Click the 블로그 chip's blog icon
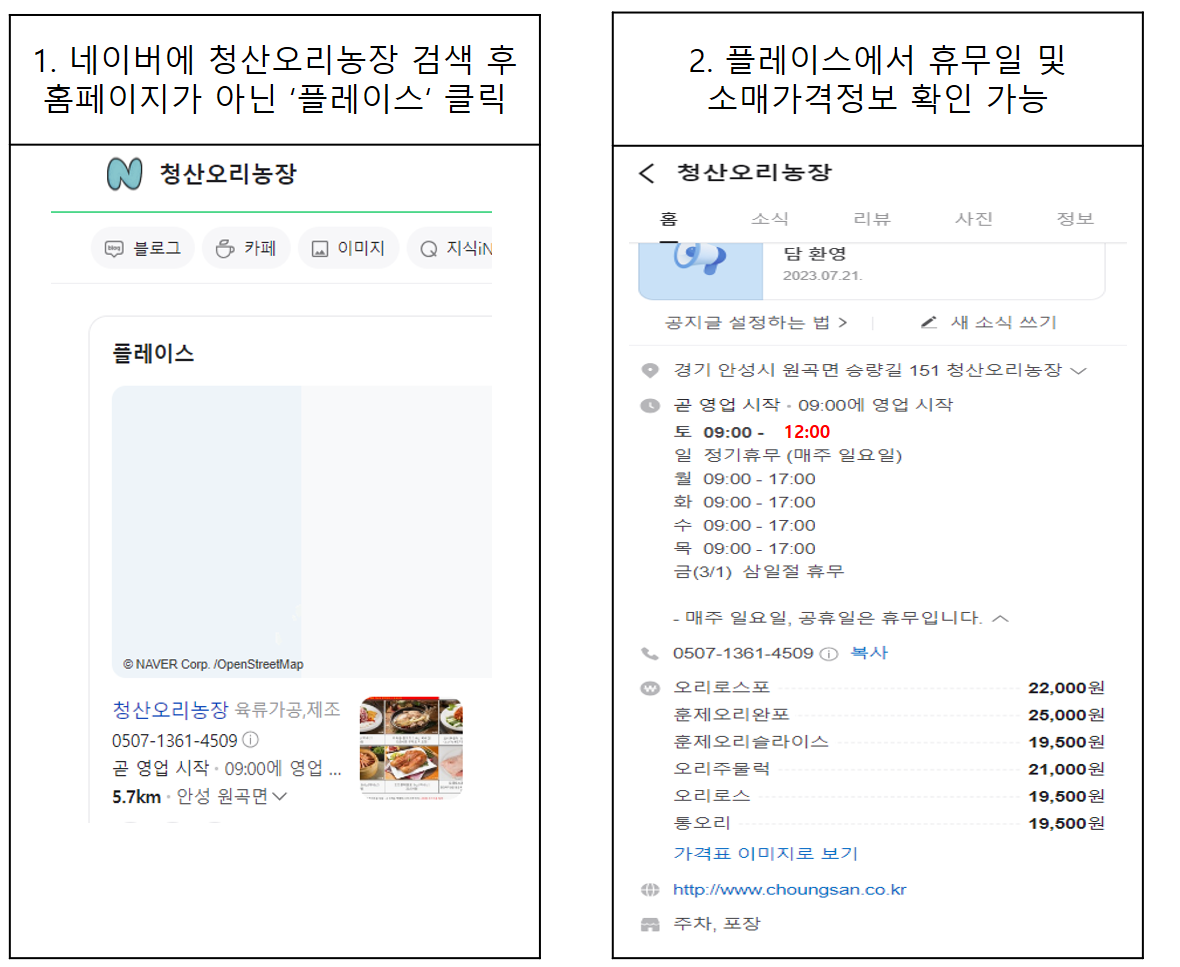Screen dimensions: 1180x967 [x=114, y=249]
